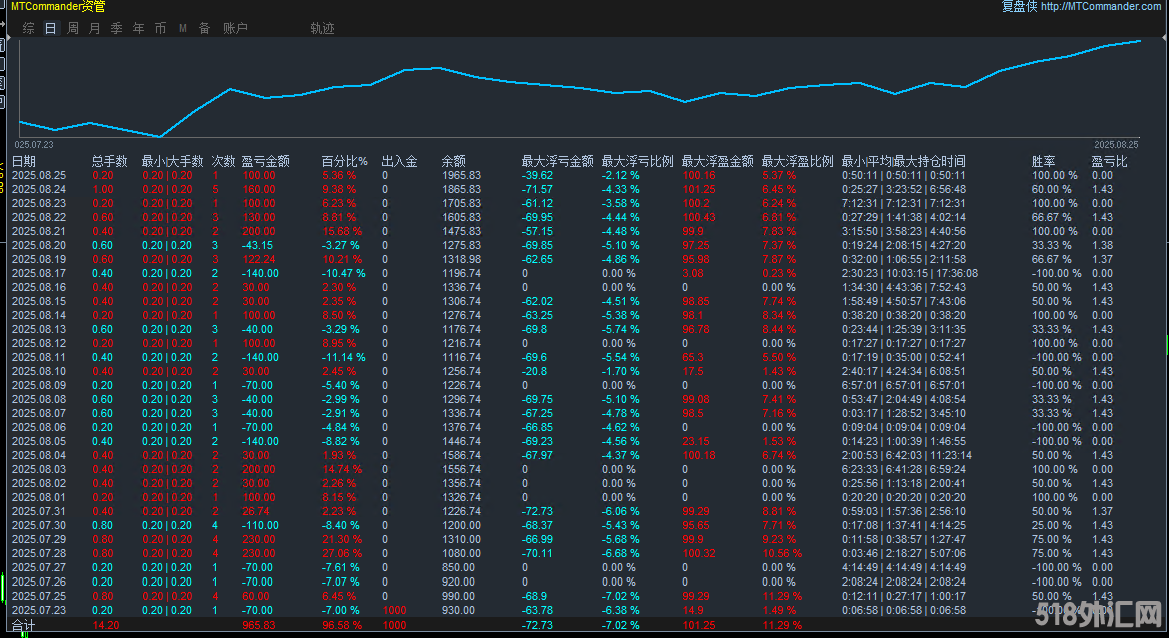
Task: Open the 账户 account tab
Action: (x=235, y=28)
